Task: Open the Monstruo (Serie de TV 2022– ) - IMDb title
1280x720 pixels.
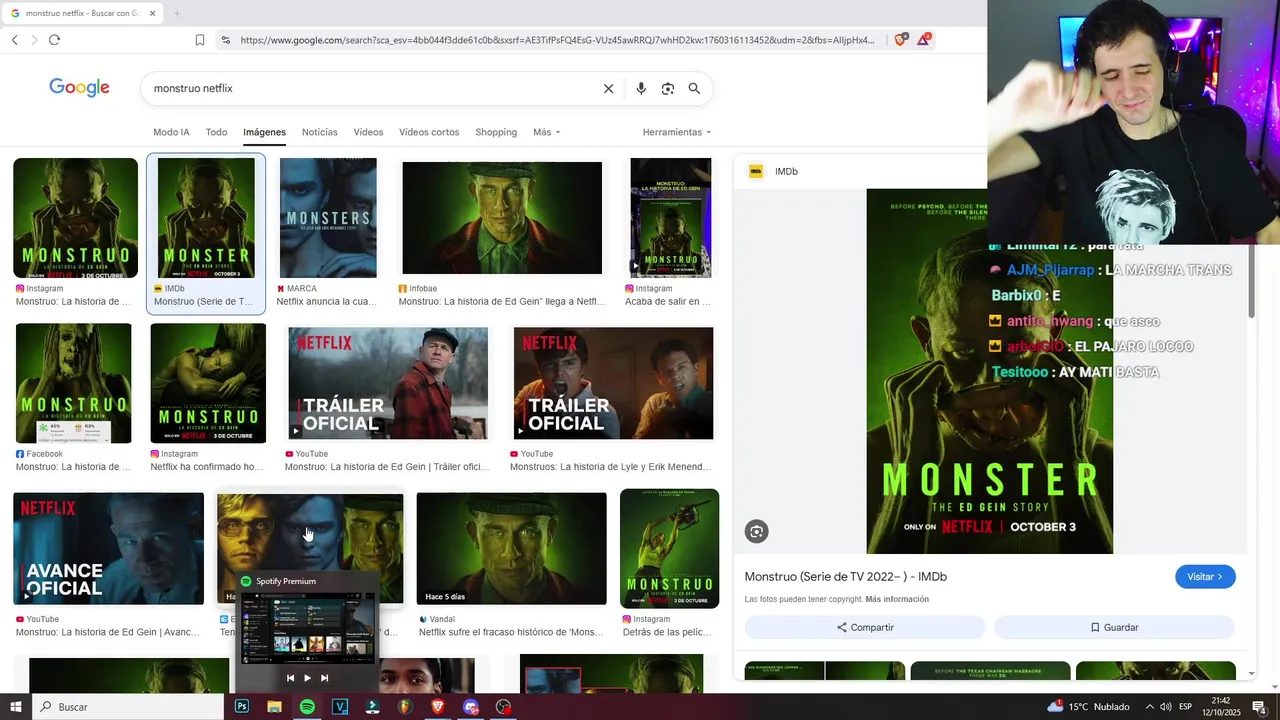Action: (846, 576)
